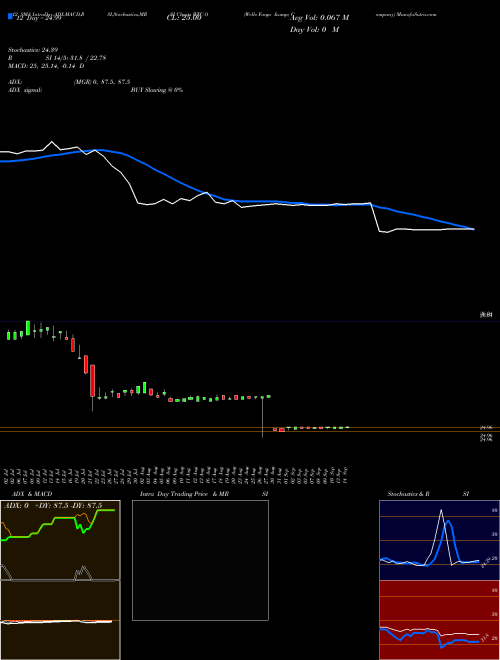The width and height of the screenshot is (500, 660).
Task: Click inside the empty intraday price chart box
Action: pyautogui.click(x=200, y=560)
